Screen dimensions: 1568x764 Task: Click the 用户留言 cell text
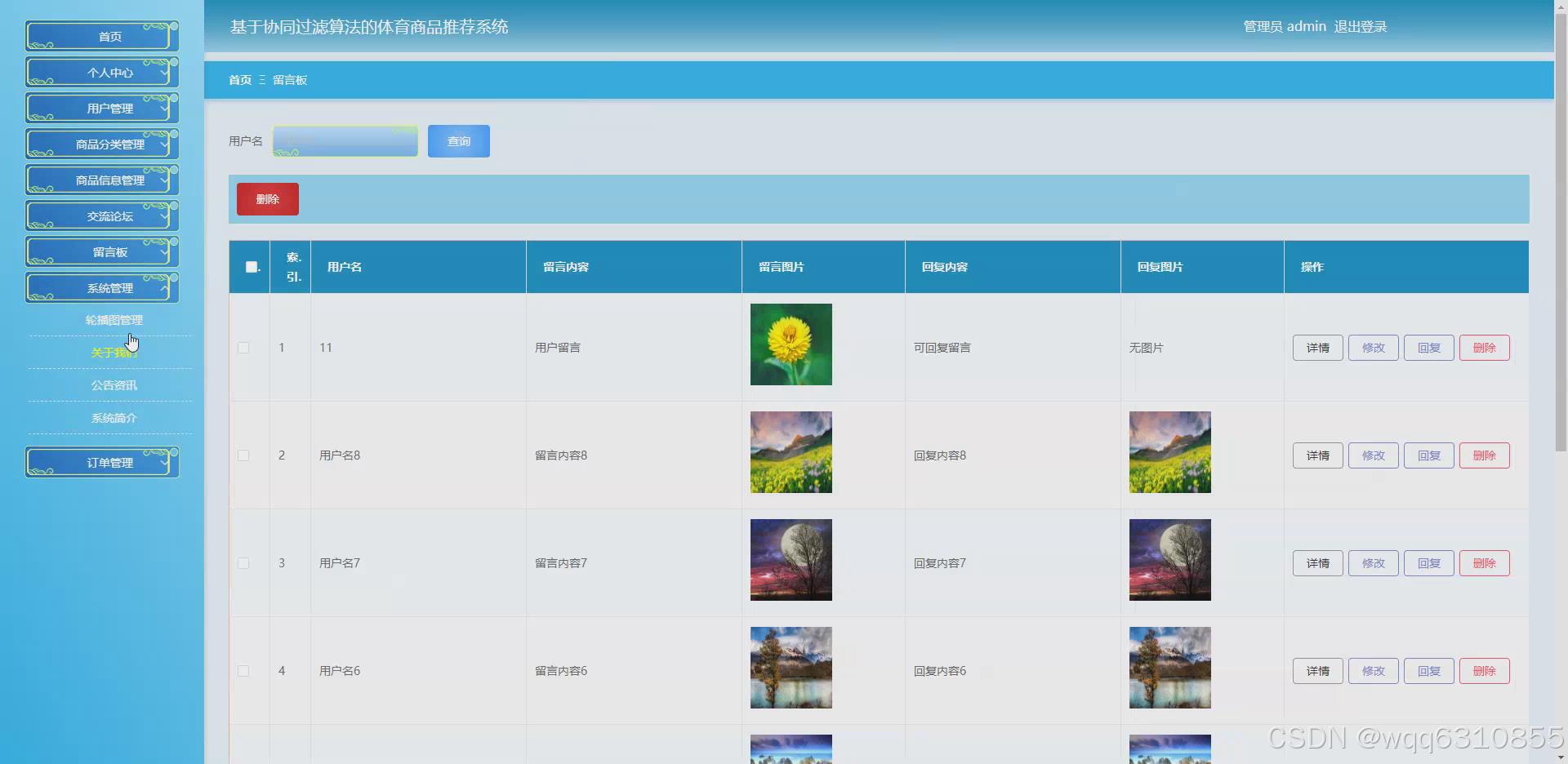558,348
